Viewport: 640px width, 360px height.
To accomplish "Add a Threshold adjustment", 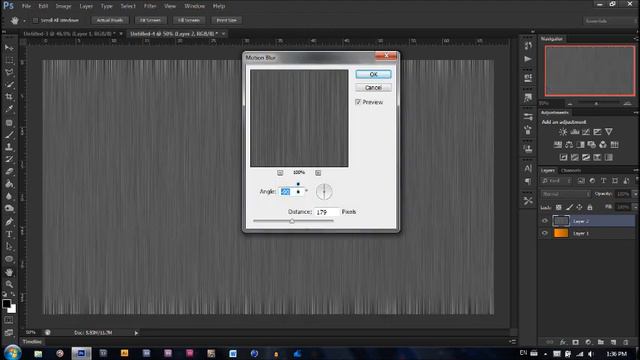I will pyautogui.click(x=586, y=157).
